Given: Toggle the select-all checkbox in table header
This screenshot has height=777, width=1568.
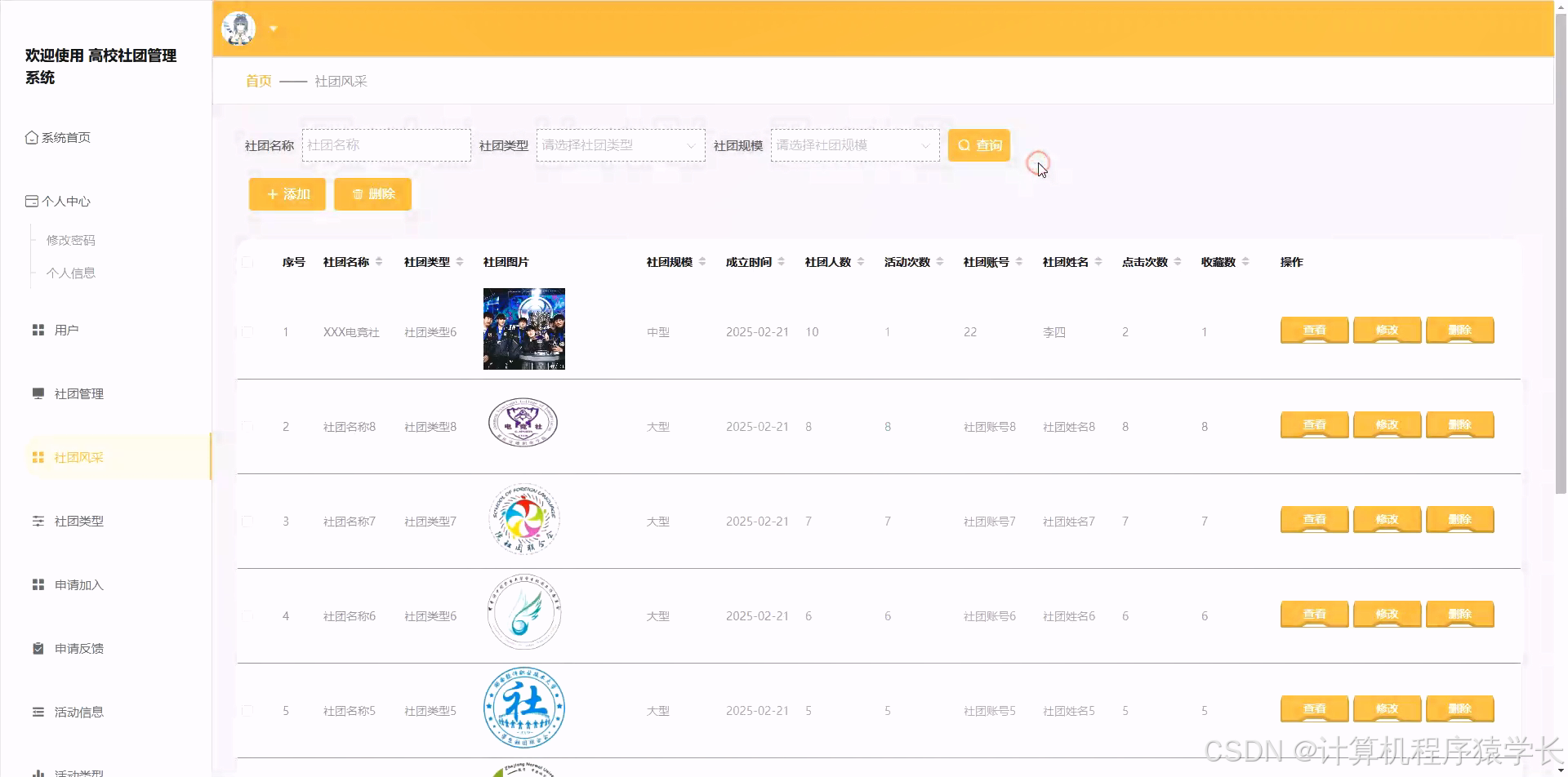Looking at the screenshot, I should [247, 262].
